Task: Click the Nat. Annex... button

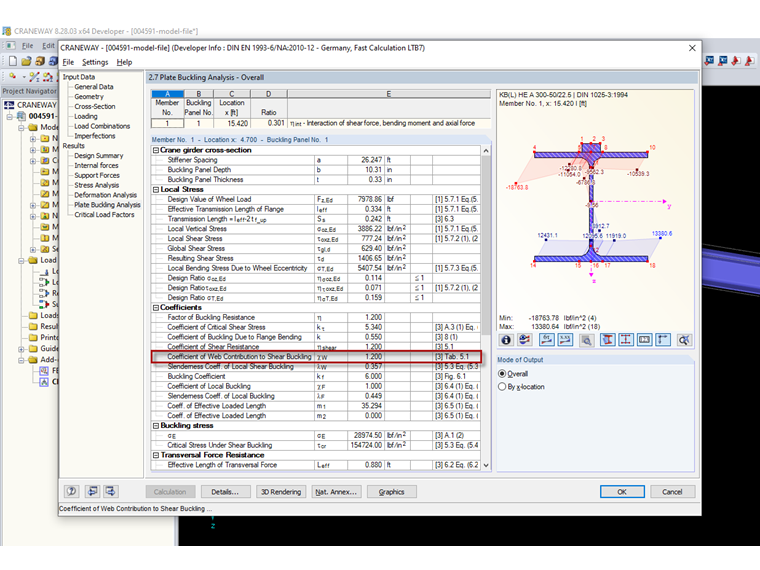Action: pos(336,491)
